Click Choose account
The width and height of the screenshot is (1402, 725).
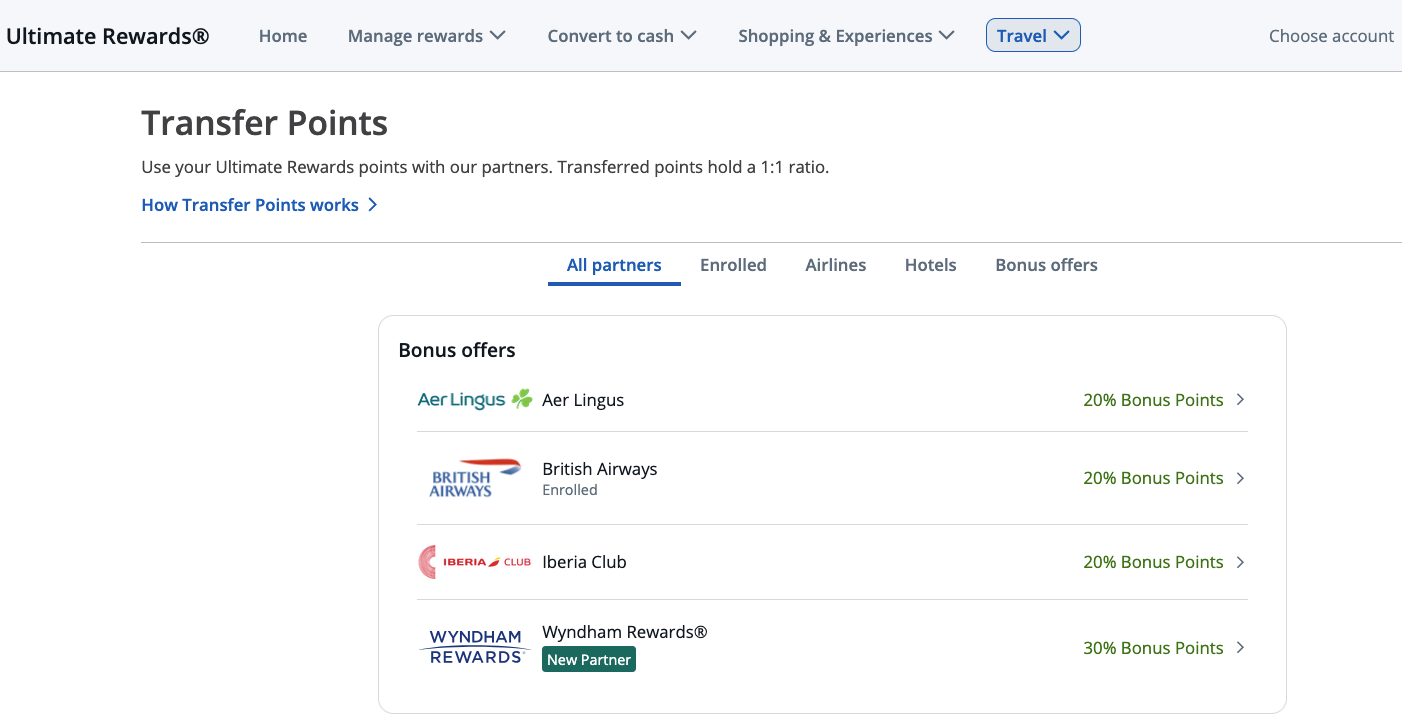coord(1331,35)
